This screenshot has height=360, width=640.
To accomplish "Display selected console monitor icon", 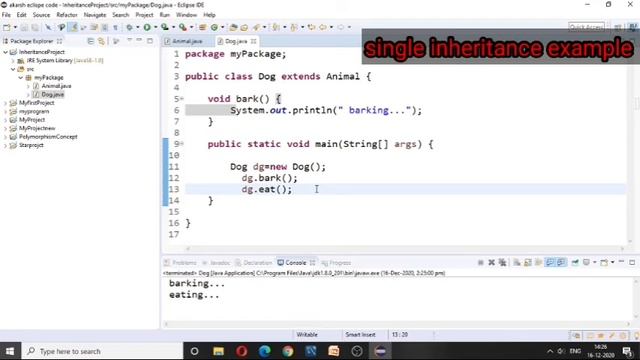I will [586, 262].
